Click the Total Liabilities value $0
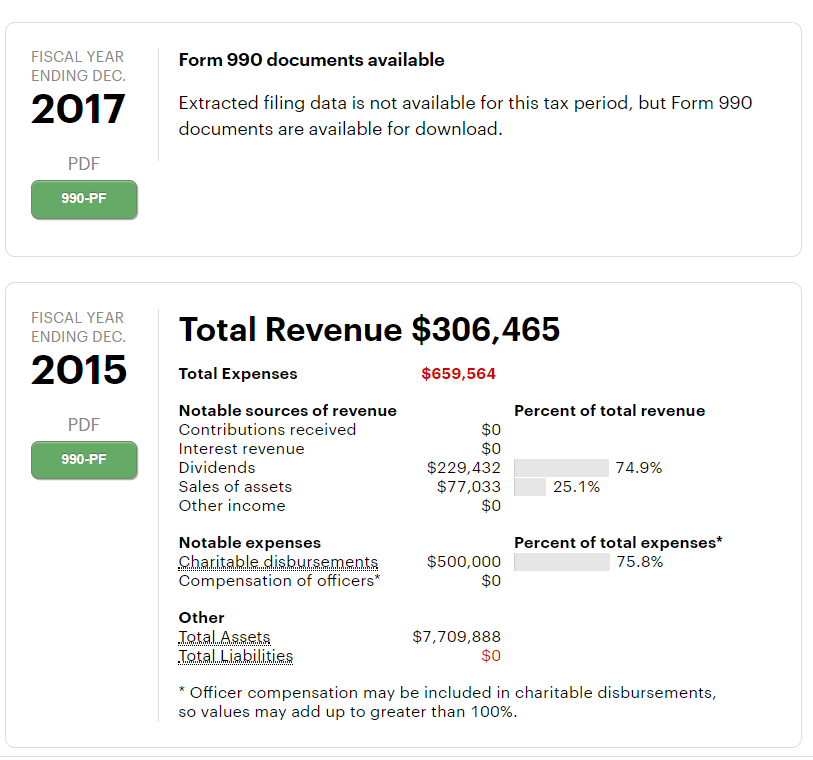The width and height of the screenshot is (813, 760). (x=490, y=656)
